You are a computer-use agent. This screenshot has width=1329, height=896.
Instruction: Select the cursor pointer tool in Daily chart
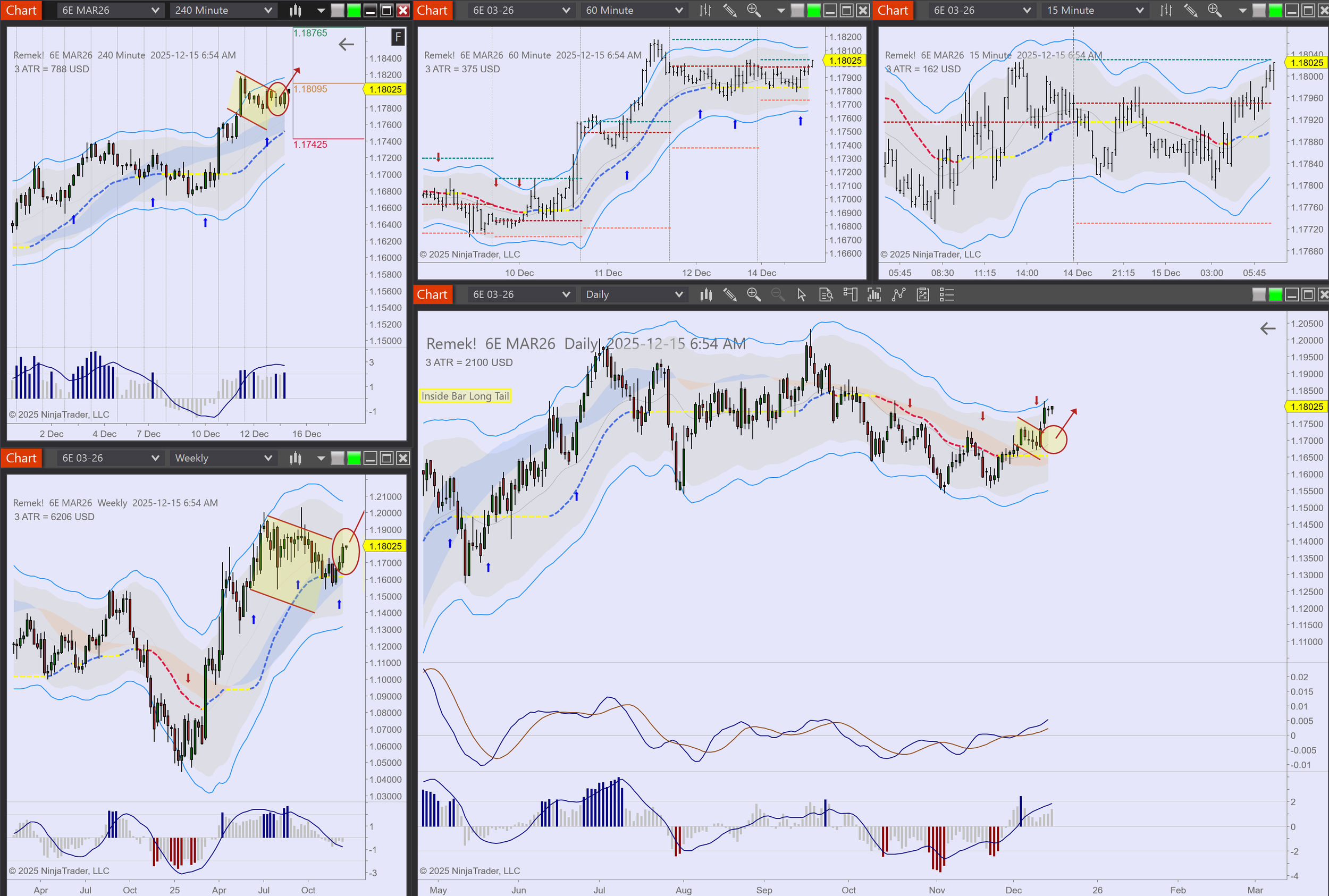(802, 295)
